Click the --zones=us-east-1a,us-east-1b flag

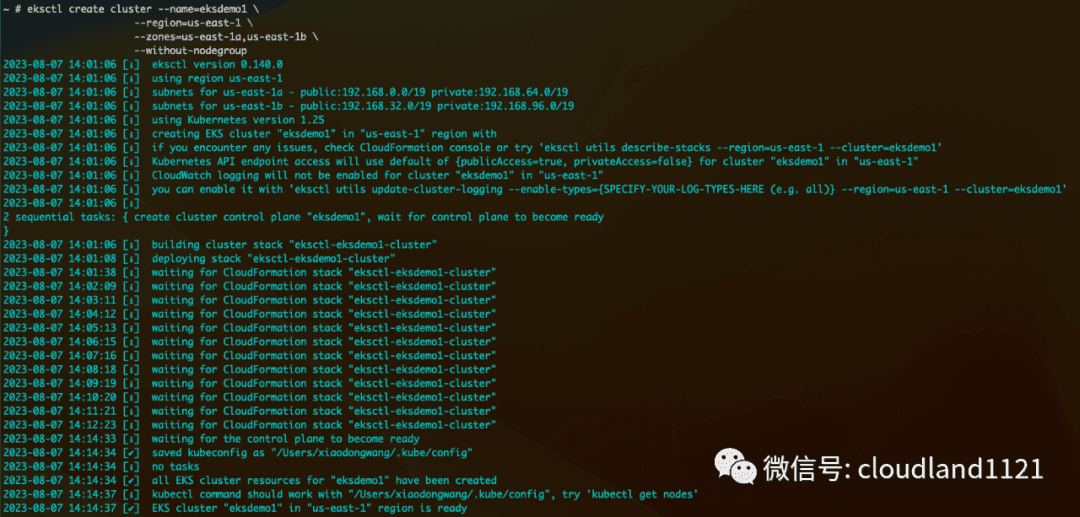click(x=222, y=36)
